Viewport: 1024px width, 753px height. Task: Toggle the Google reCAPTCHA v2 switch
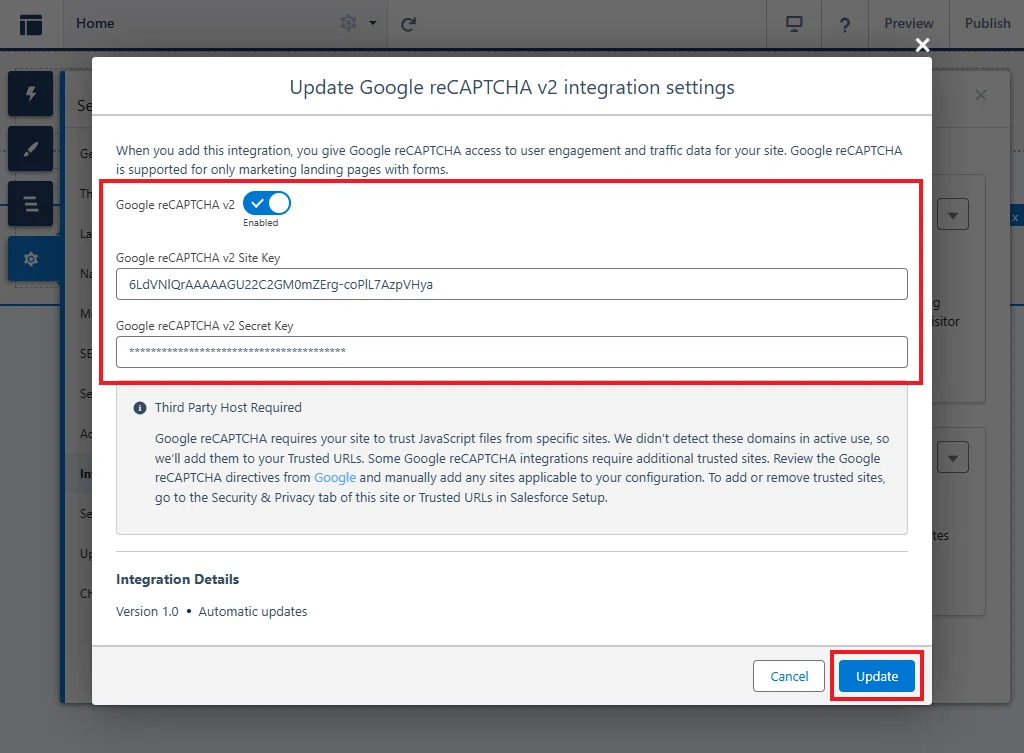[266, 204]
